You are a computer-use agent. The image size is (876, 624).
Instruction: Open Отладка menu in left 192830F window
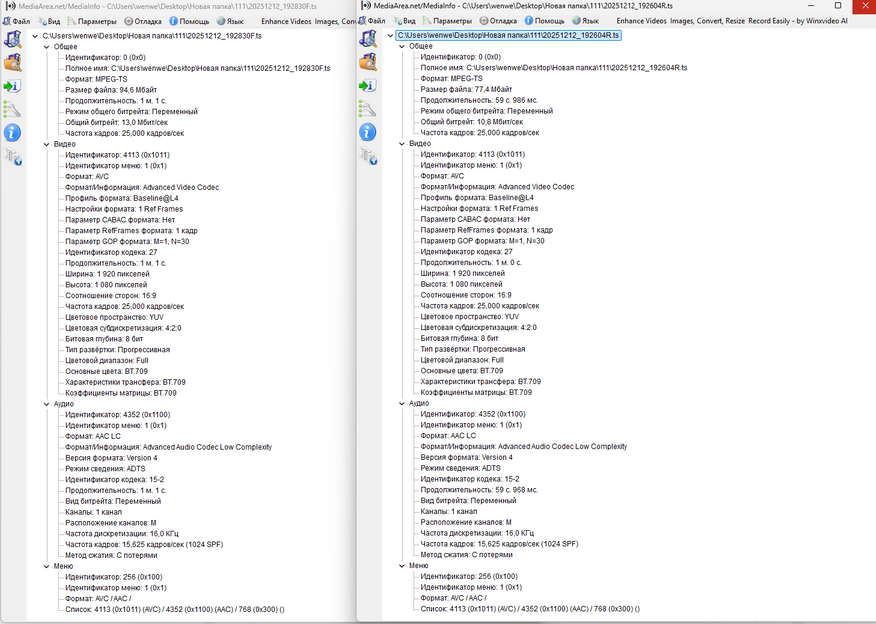(143, 21)
